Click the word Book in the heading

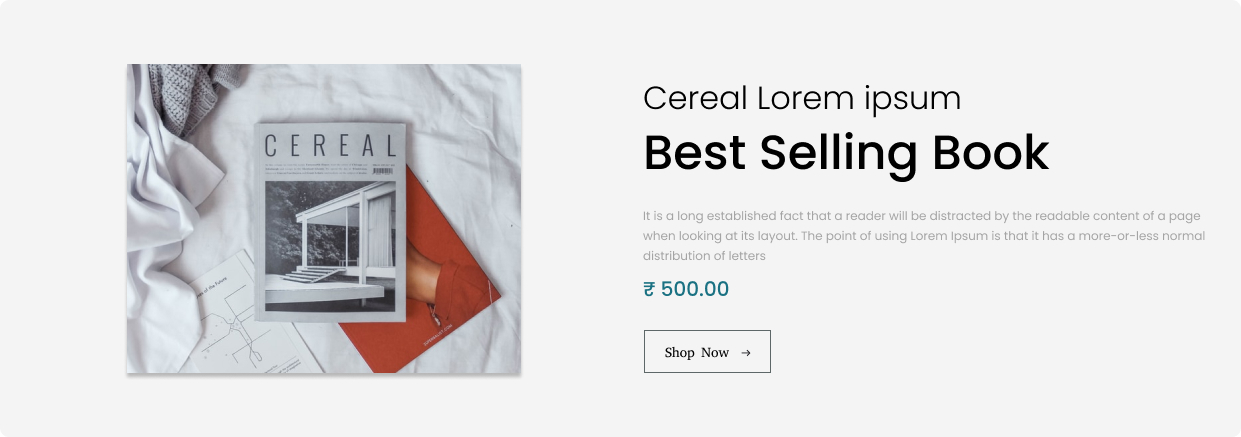(x=991, y=153)
